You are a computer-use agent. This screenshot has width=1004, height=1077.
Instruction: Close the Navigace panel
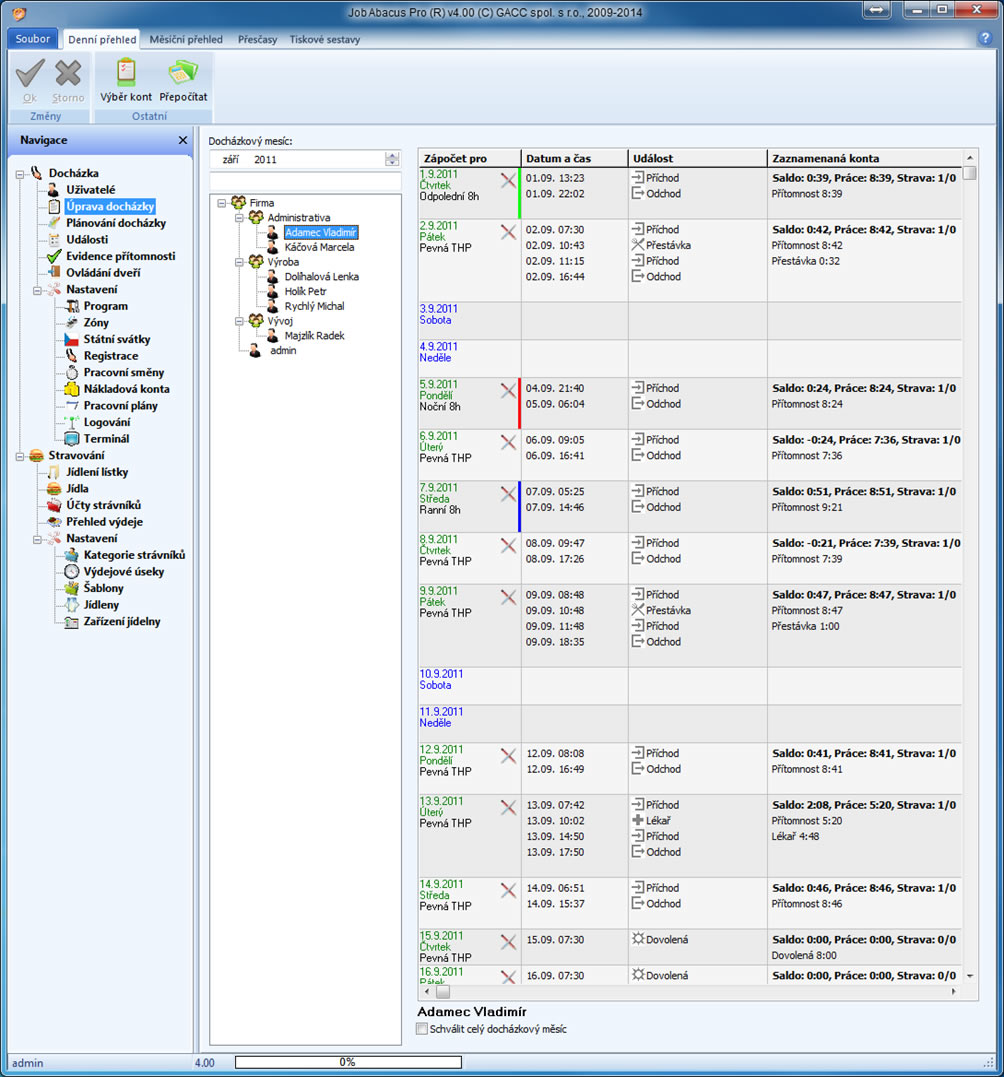183,140
